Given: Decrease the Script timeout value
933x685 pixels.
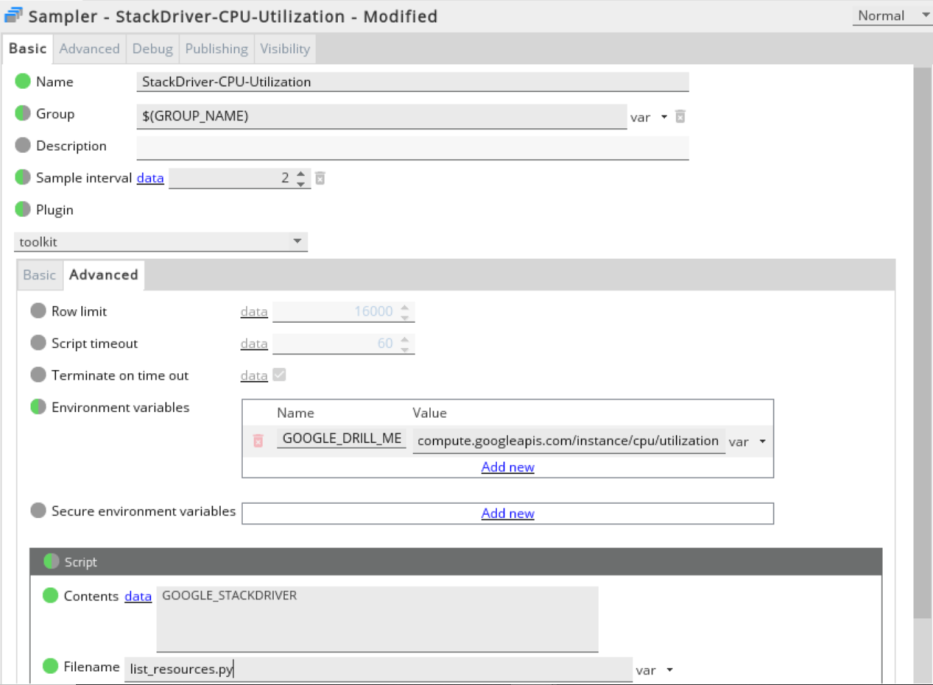Looking at the screenshot, I should click(405, 349).
